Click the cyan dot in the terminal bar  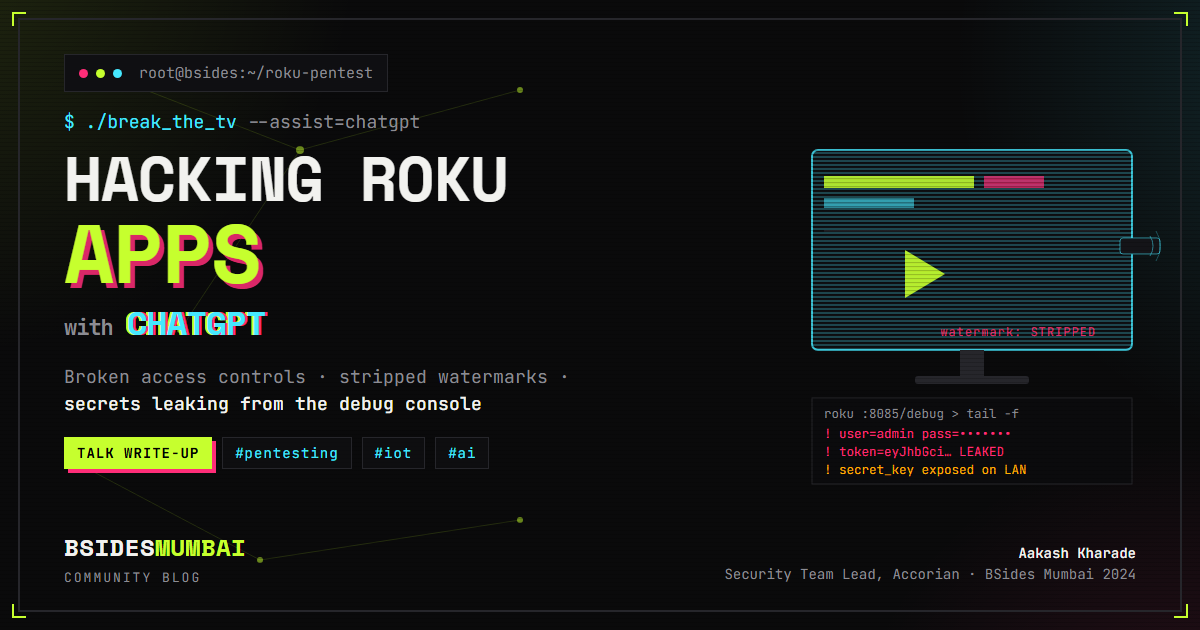click(118, 73)
